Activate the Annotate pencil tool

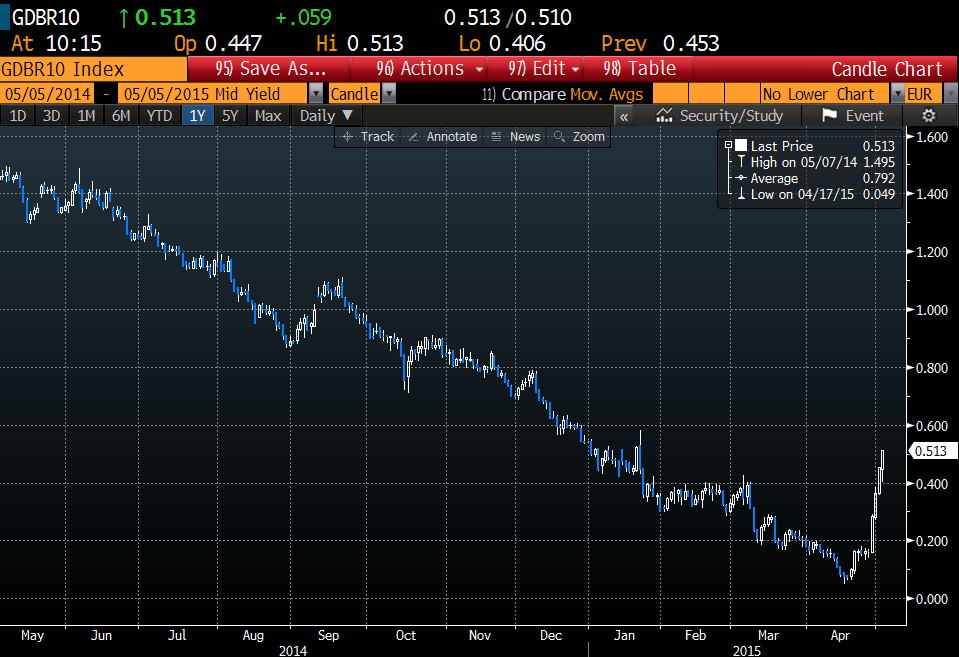click(443, 137)
